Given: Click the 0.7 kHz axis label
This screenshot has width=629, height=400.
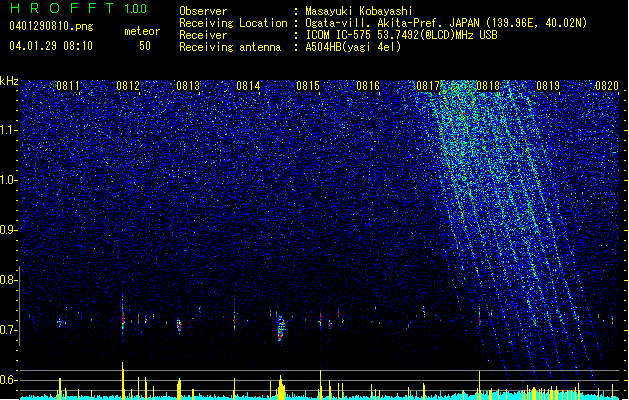Looking at the screenshot, I should click(9, 330).
